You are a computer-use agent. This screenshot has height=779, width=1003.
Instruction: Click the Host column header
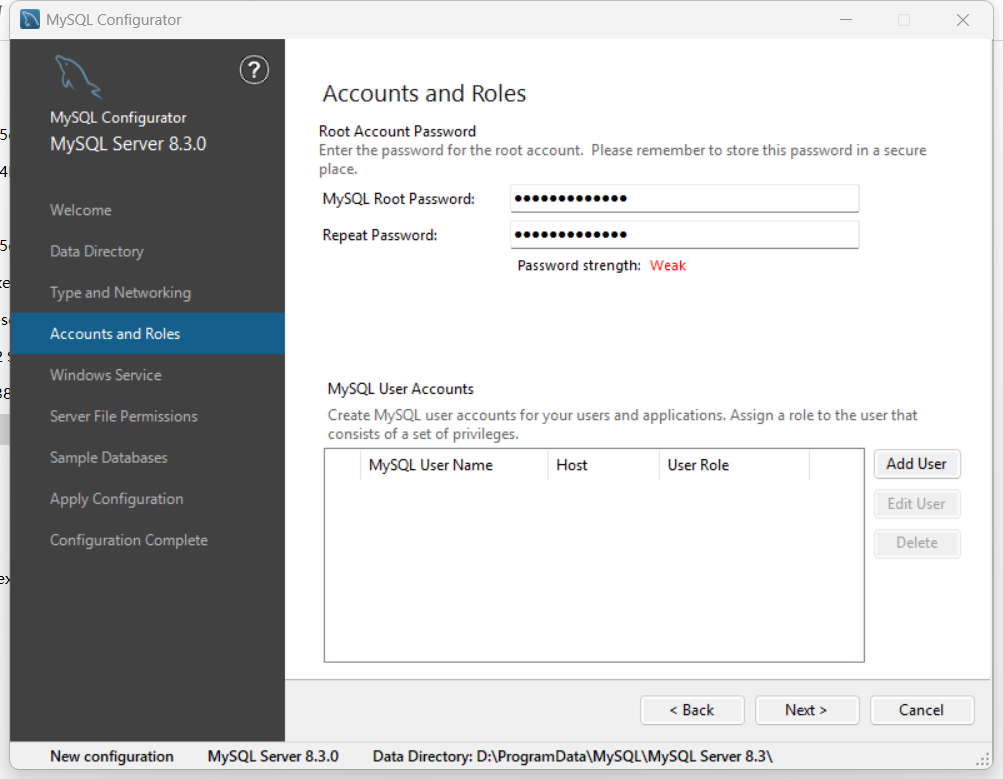[603, 465]
